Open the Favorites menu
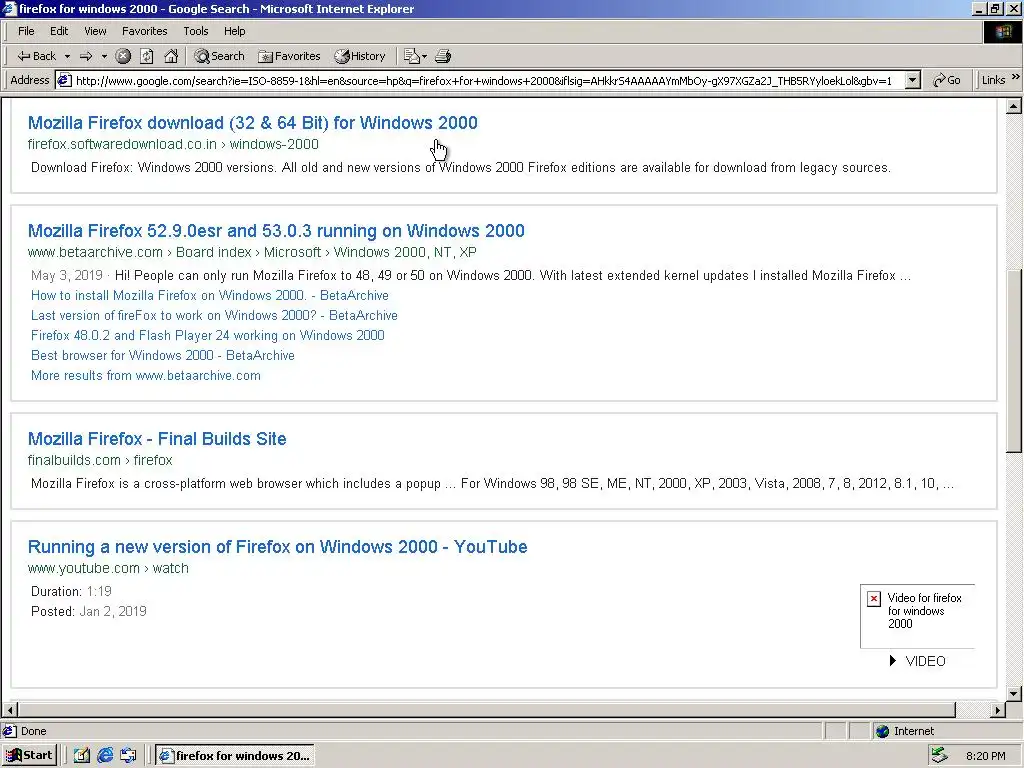This screenshot has height=768, width=1024. 144,31
